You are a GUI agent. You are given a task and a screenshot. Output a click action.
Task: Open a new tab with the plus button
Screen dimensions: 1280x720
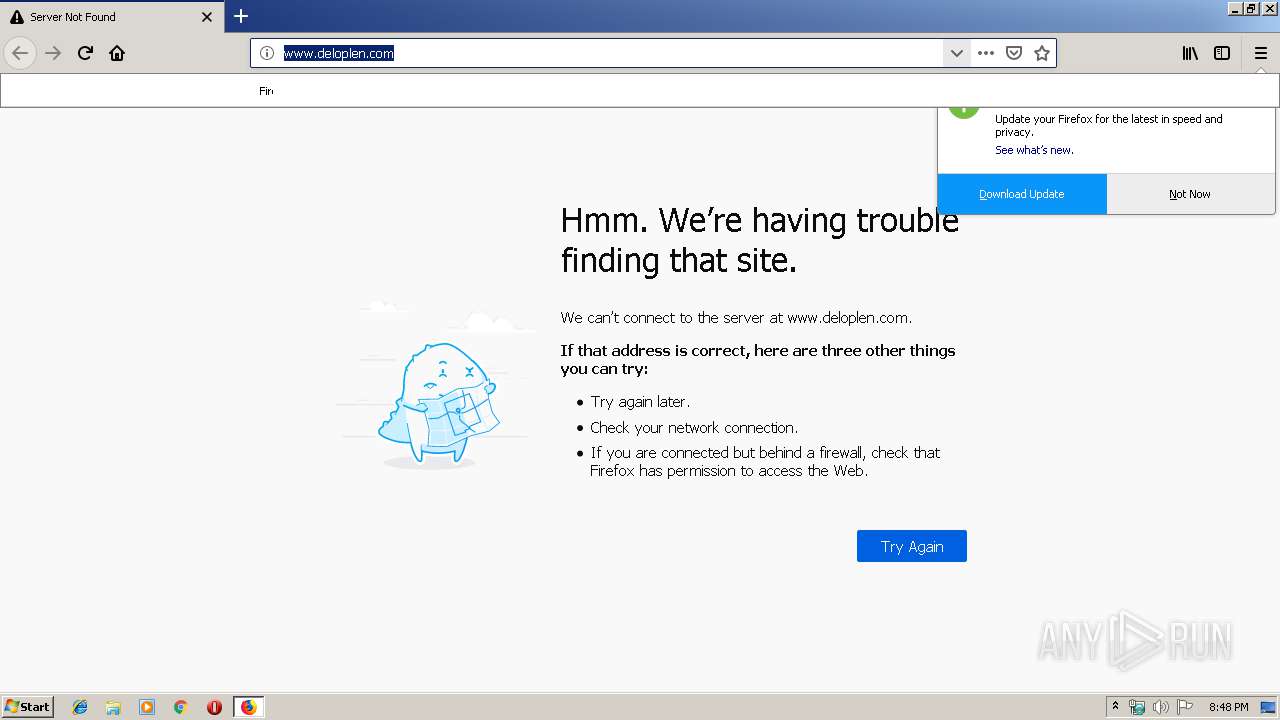coord(241,16)
